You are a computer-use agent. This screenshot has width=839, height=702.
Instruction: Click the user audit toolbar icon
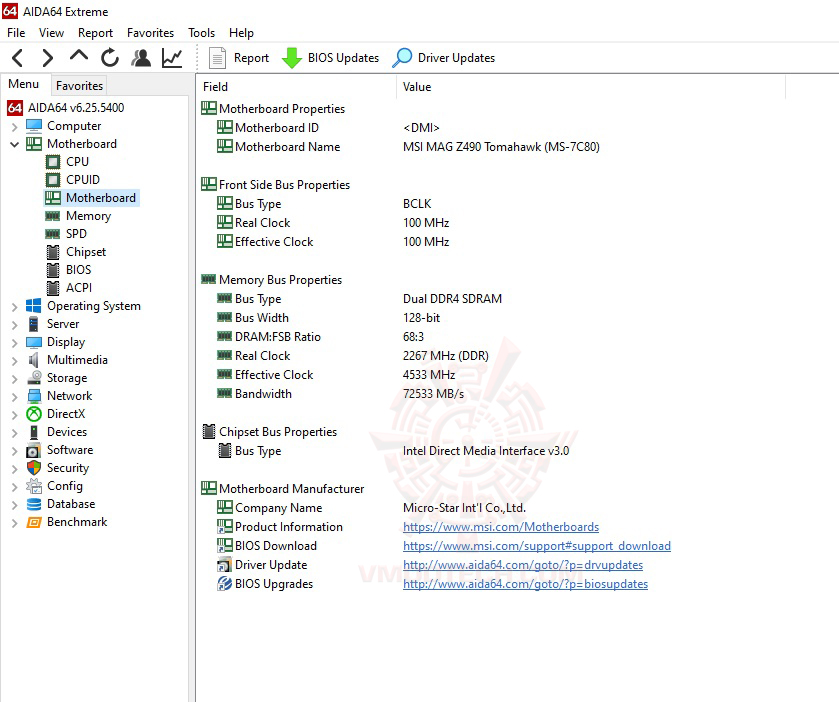click(141, 57)
